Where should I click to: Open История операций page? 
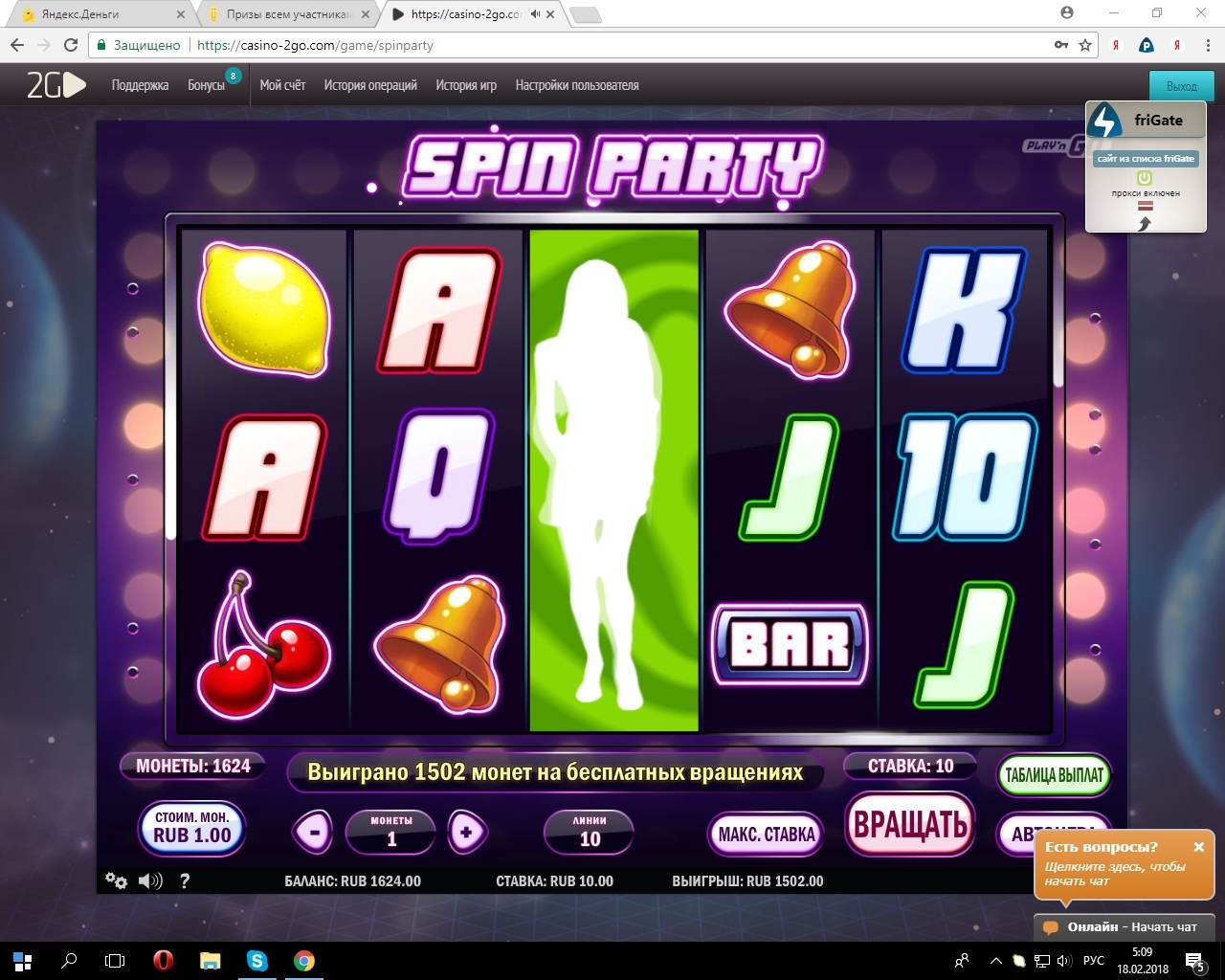(x=370, y=85)
